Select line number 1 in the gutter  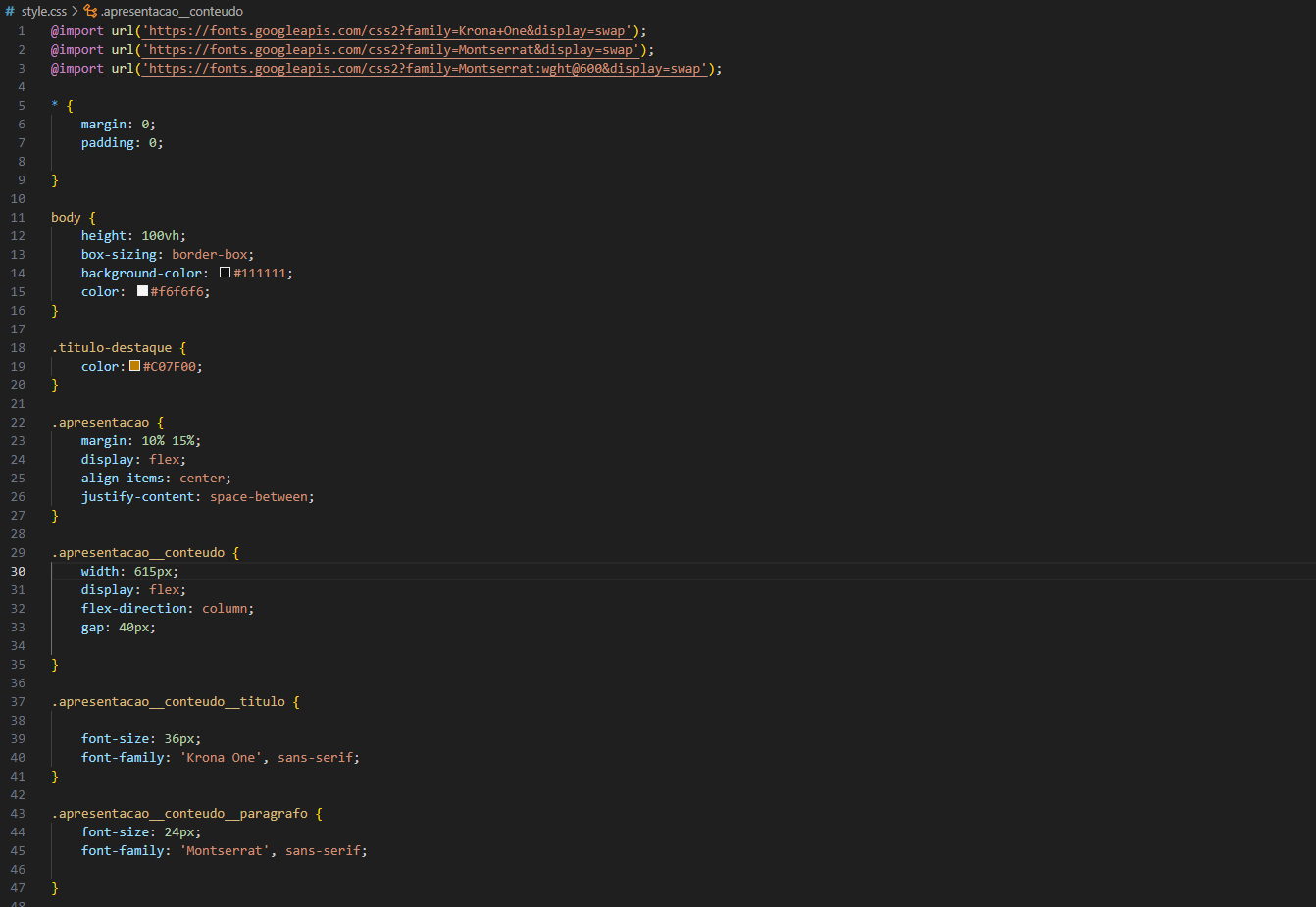pyautogui.click(x=22, y=31)
